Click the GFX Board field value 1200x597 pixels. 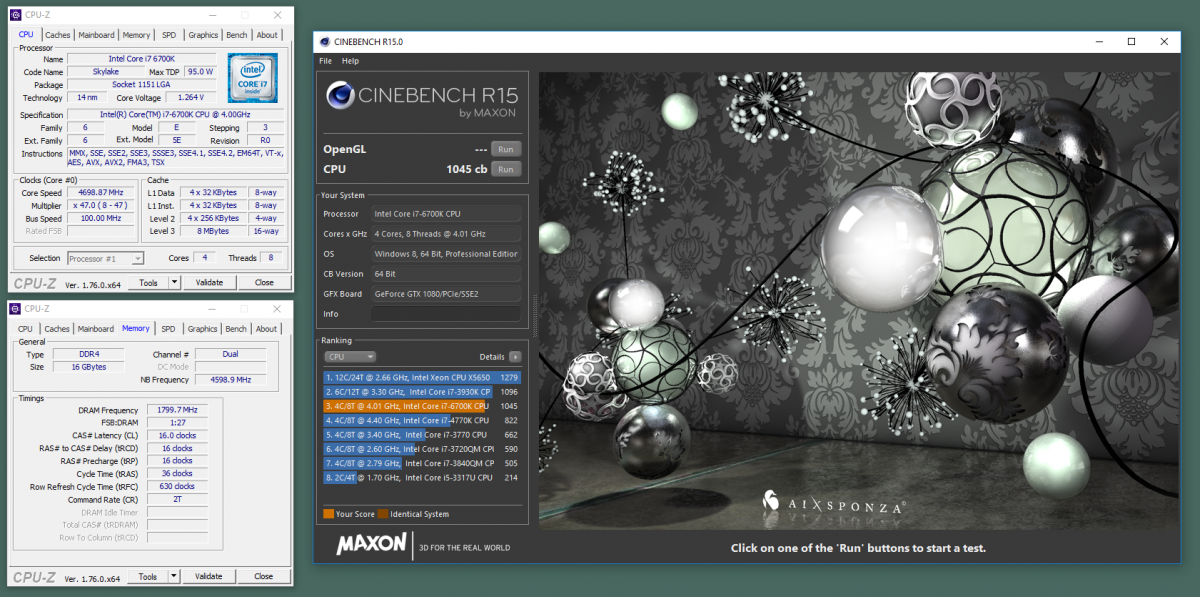(446, 294)
